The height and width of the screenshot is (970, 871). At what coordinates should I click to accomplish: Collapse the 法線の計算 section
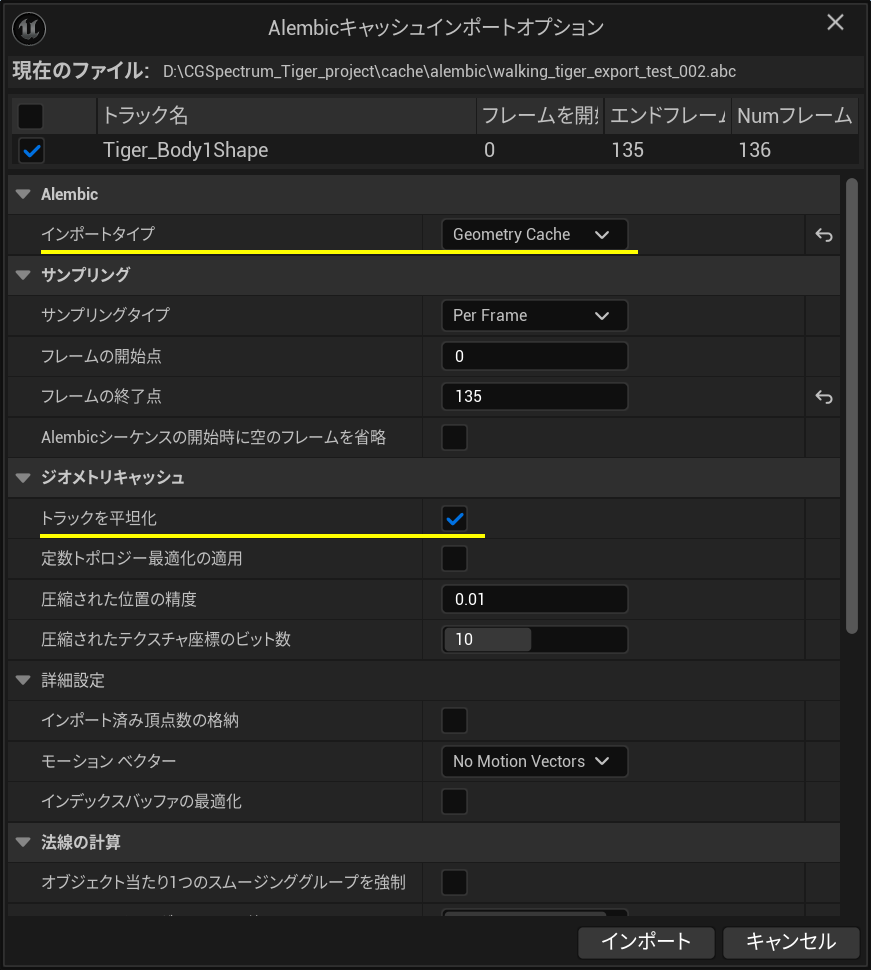click(x=24, y=842)
